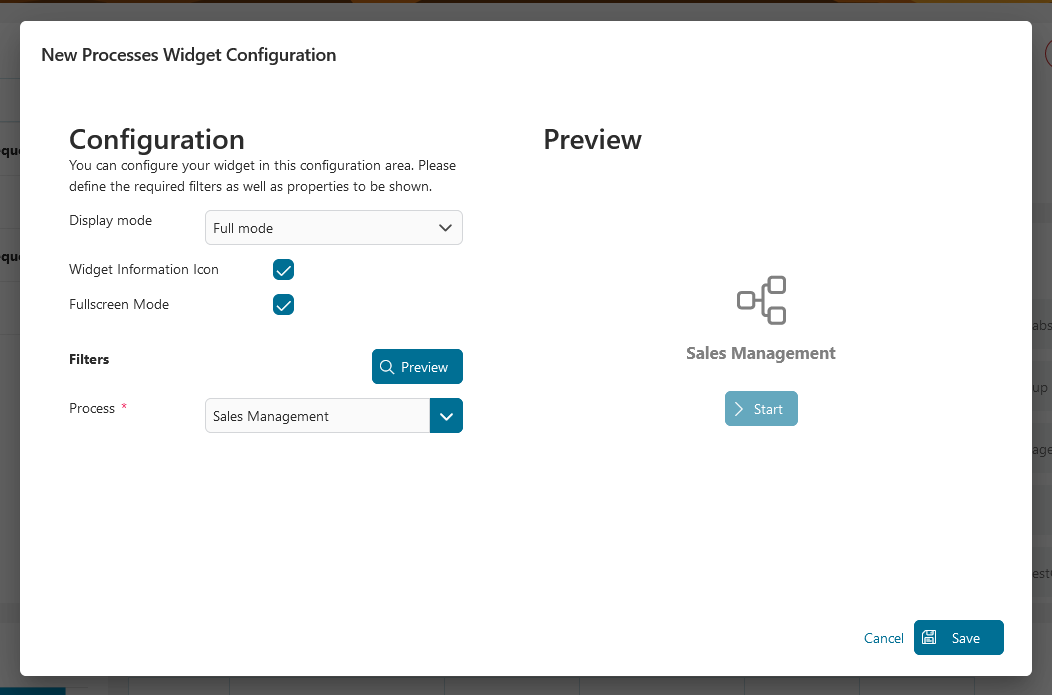The width and height of the screenshot is (1052, 695).
Task: Click the floppy disk icon on Save
Action: tap(929, 638)
